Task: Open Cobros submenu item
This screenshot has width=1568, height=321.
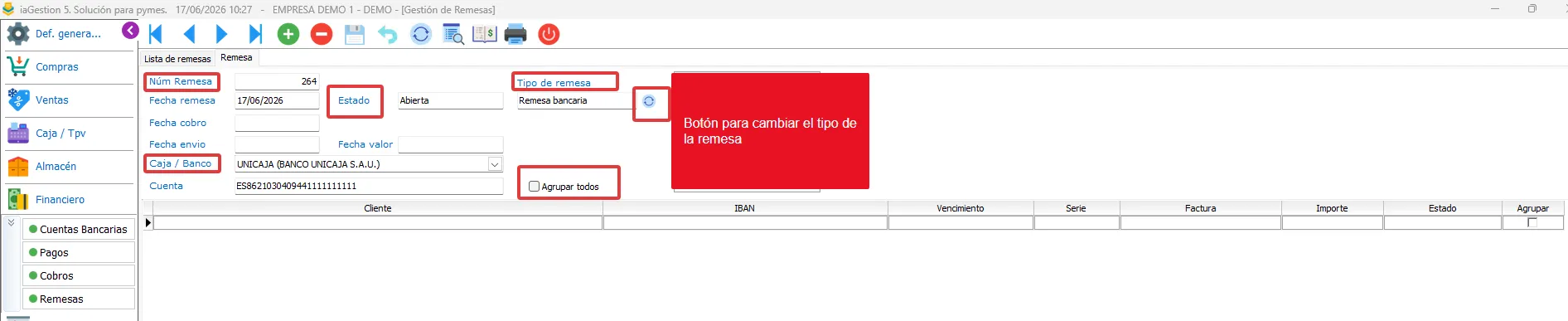Action: coord(79,276)
